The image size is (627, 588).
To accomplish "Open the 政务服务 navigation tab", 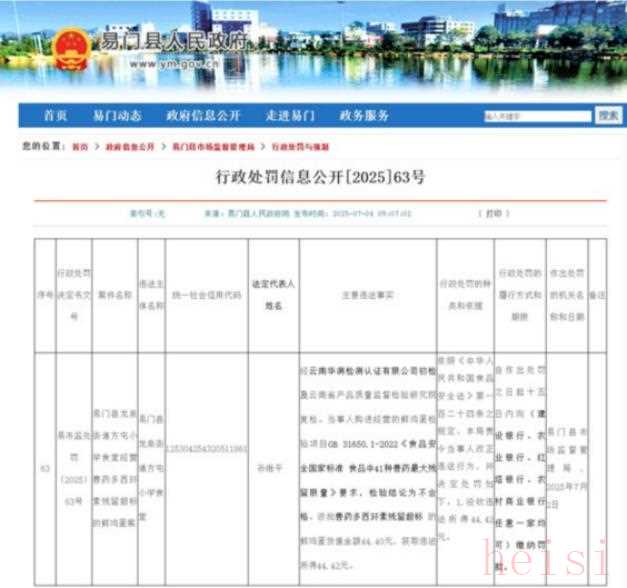I will click(364, 115).
